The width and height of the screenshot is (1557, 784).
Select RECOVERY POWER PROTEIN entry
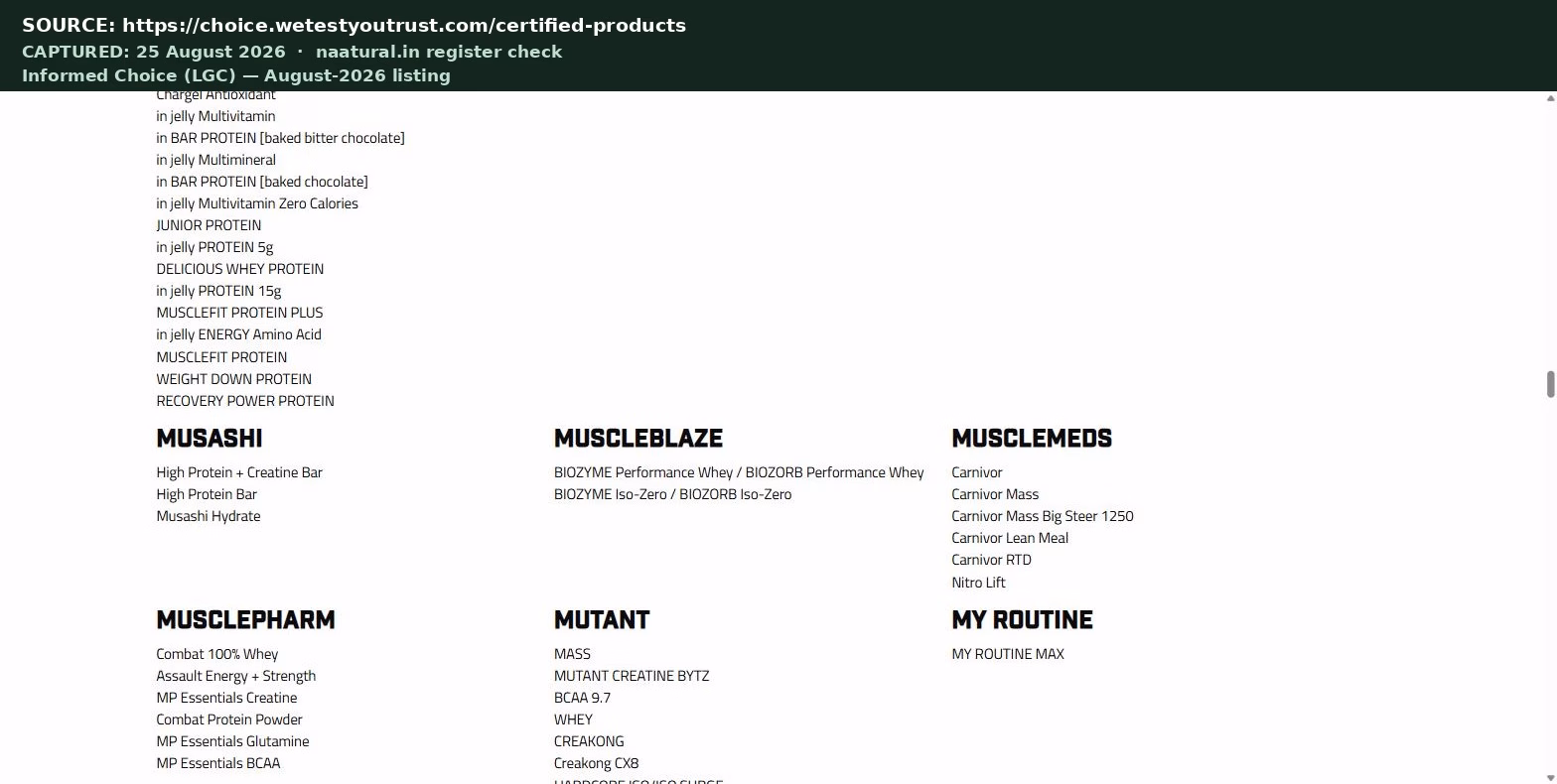tap(245, 401)
